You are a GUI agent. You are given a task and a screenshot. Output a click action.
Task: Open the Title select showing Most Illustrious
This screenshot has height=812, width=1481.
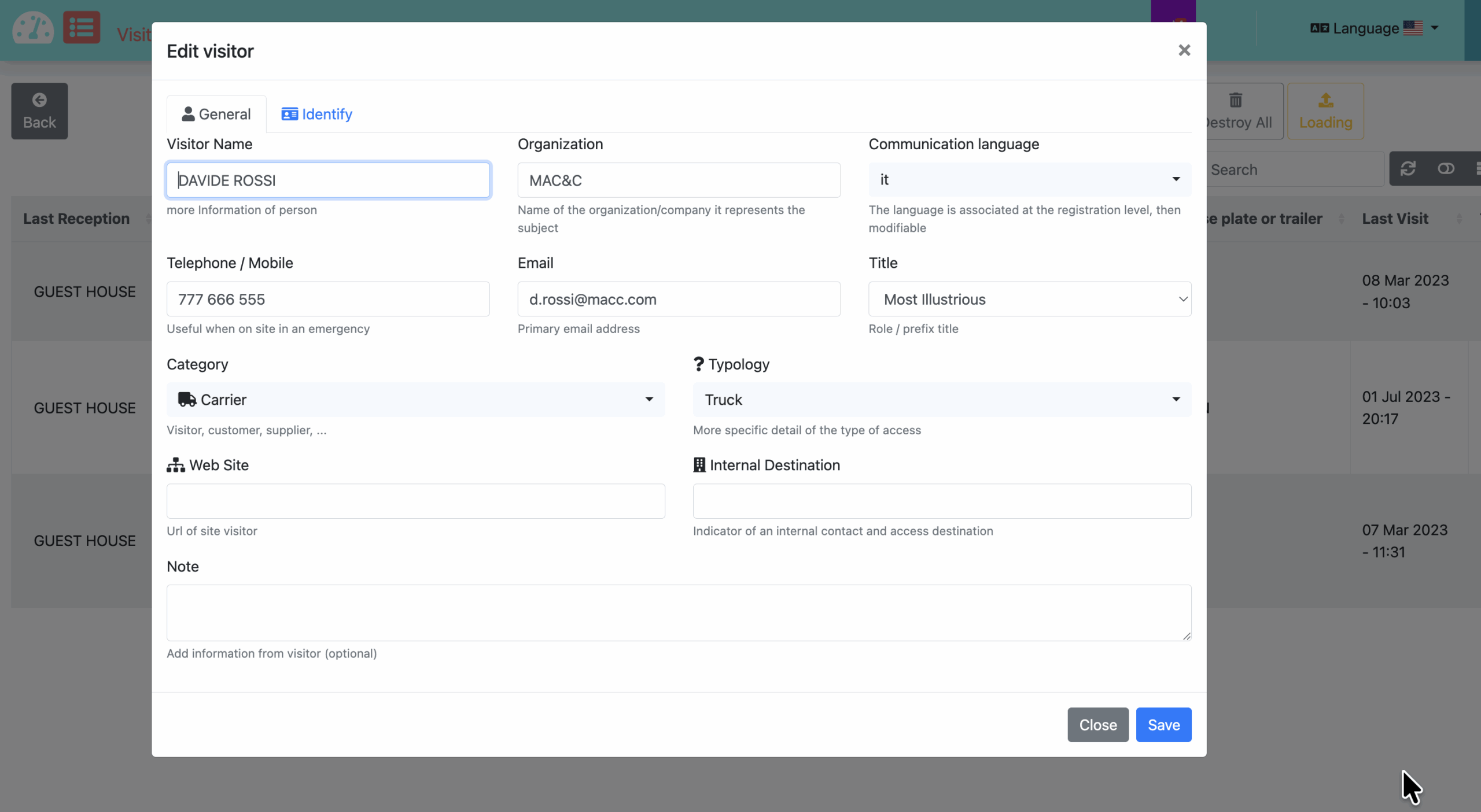coord(1029,299)
